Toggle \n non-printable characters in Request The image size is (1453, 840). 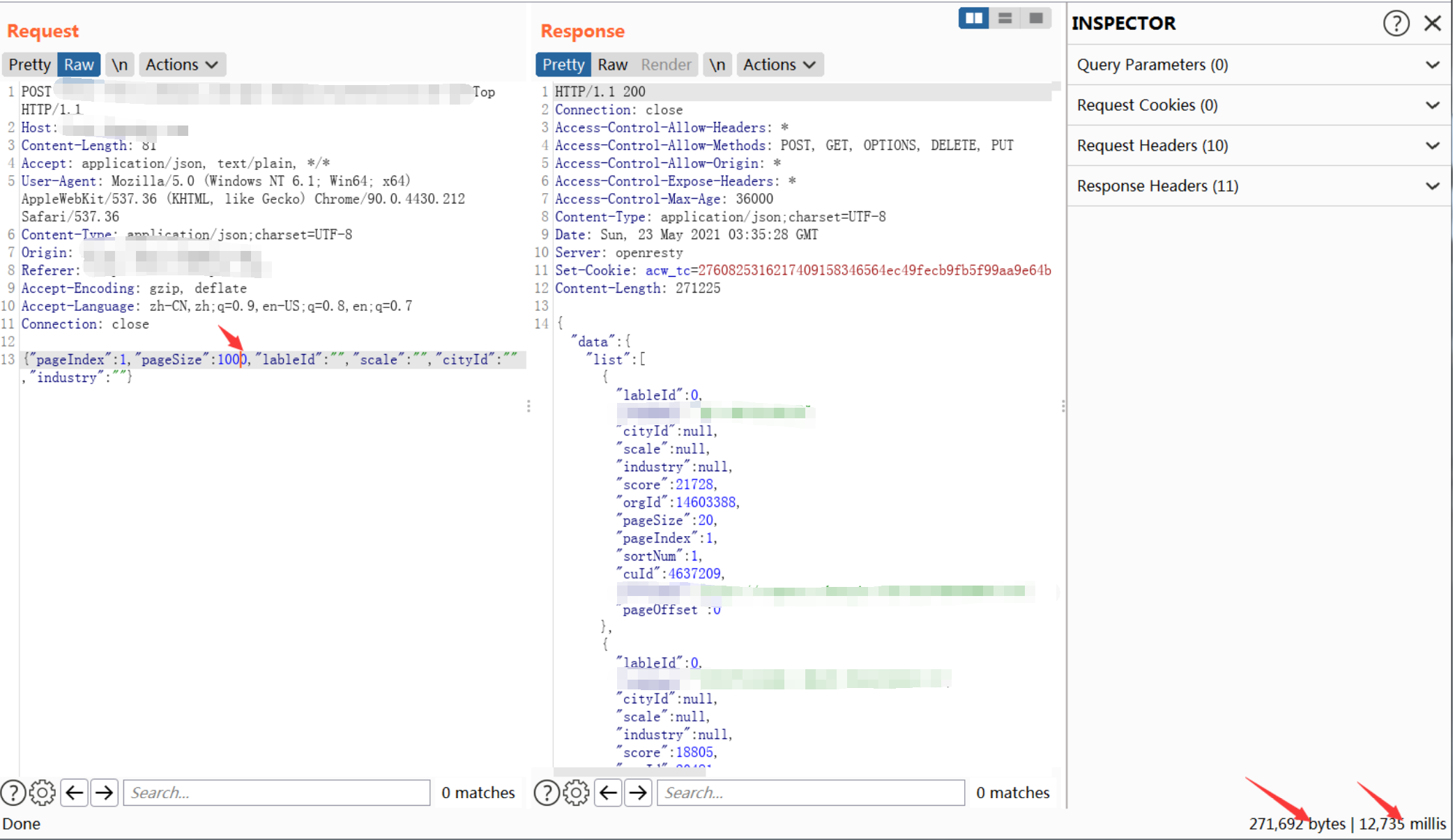coord(119,65)
